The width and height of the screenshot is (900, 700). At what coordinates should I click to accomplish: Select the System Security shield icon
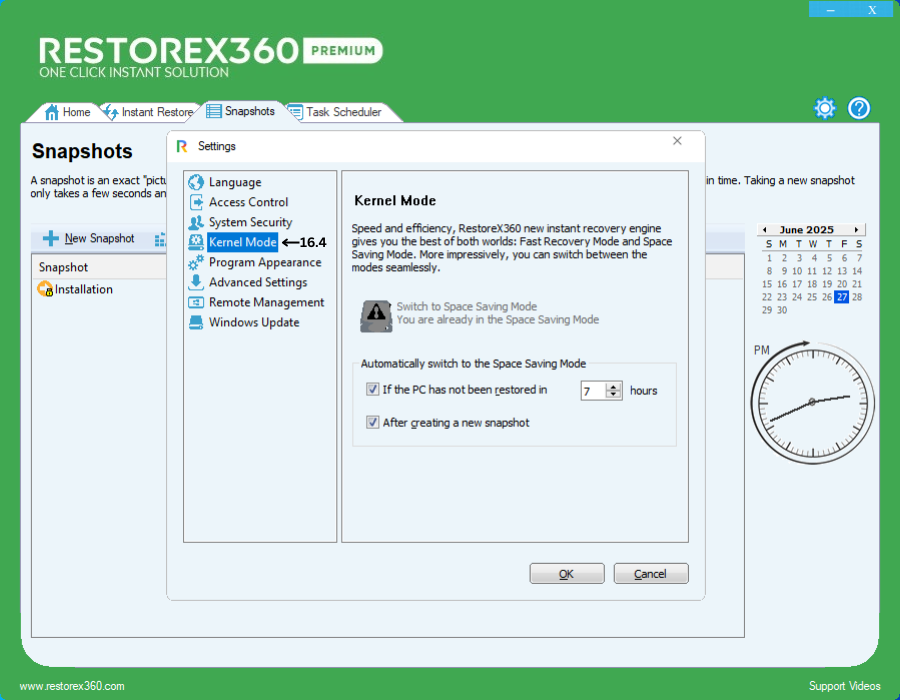196,222
